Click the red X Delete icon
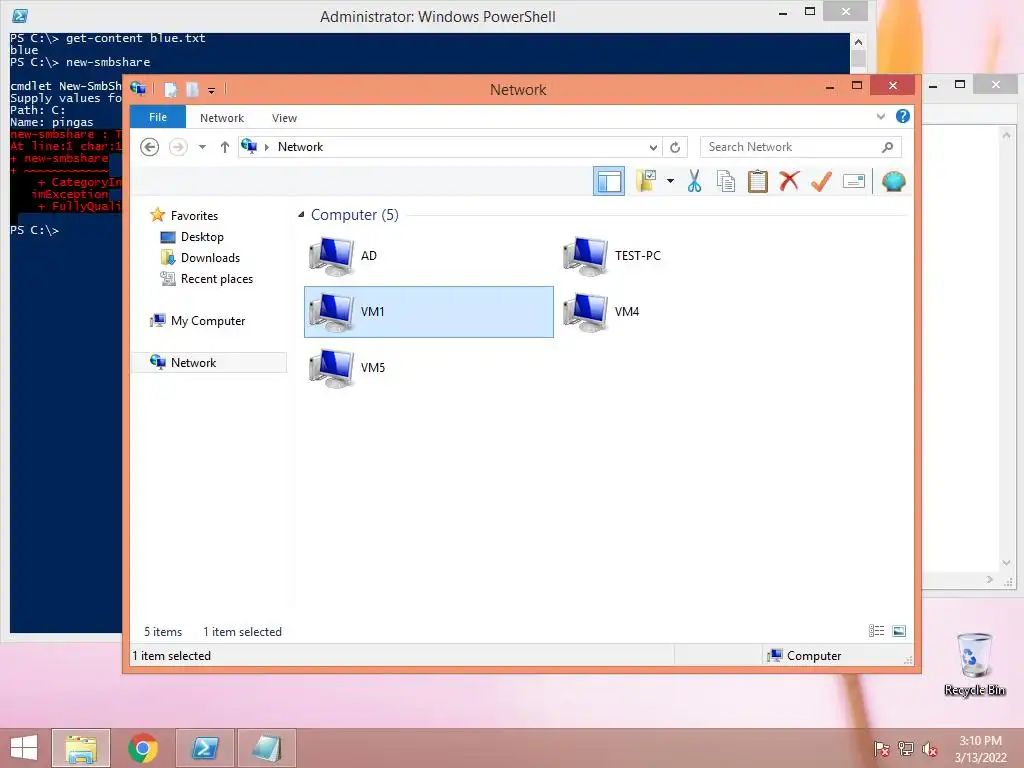Screen dimensions: 1024x768 (x=789, y=181)
